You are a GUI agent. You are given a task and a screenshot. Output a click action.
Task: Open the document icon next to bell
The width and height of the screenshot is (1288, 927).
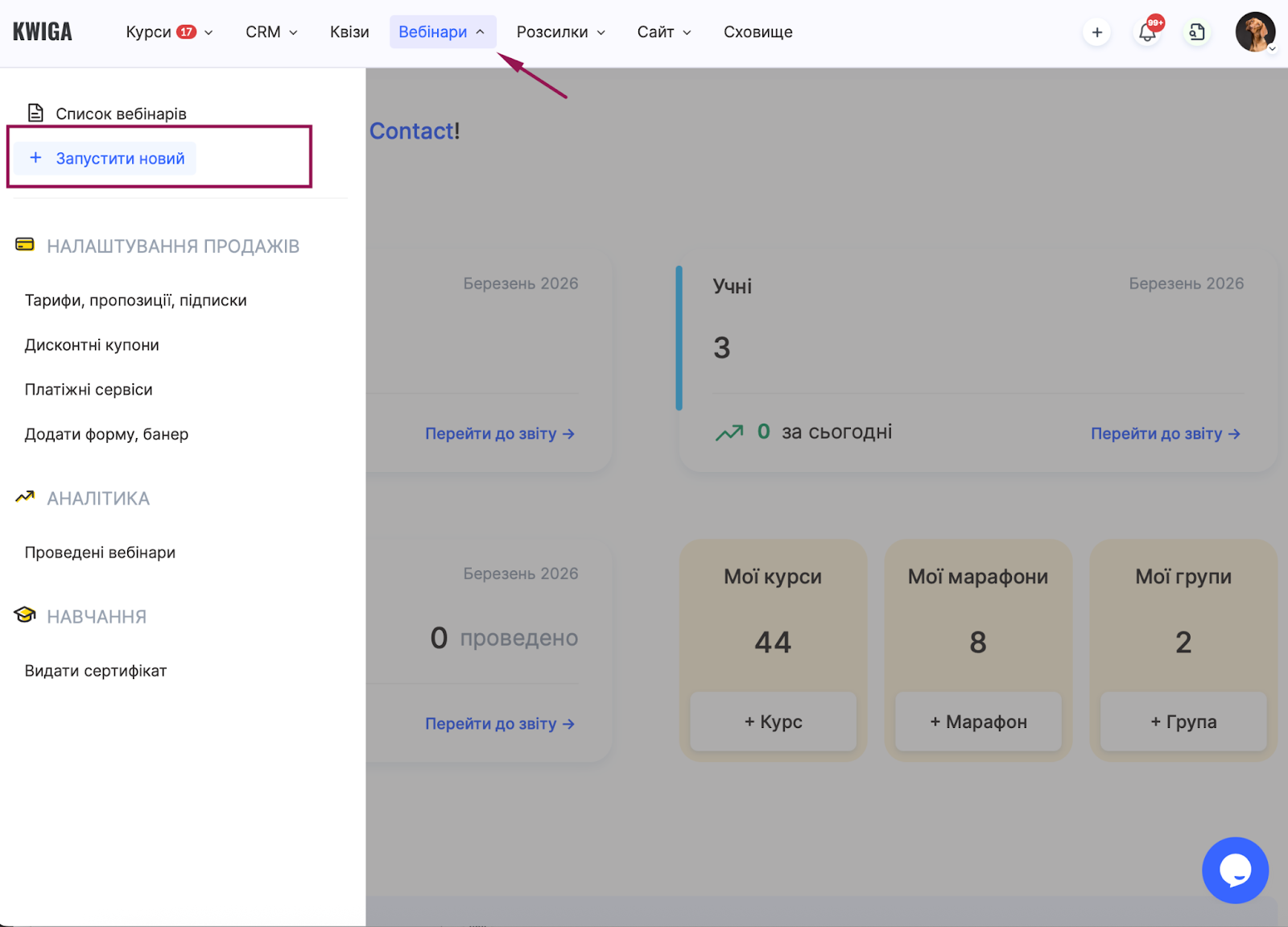click(x=1197, y=32)
